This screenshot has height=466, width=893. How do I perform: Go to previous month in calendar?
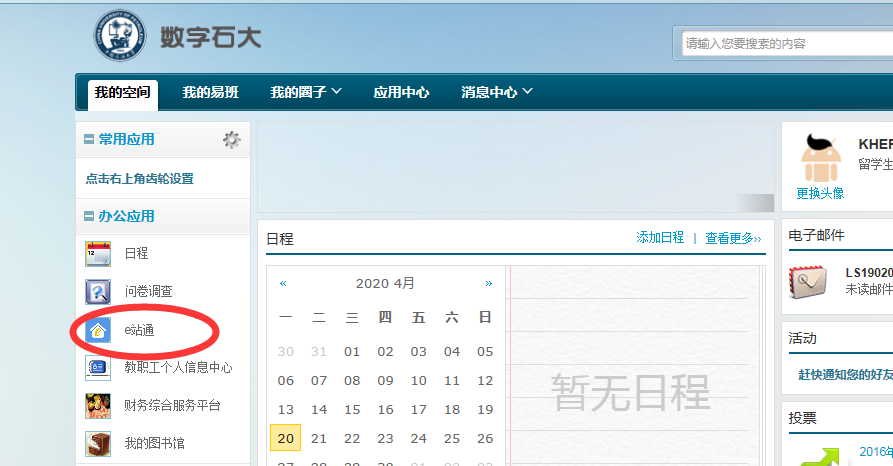tap(283, 284)
